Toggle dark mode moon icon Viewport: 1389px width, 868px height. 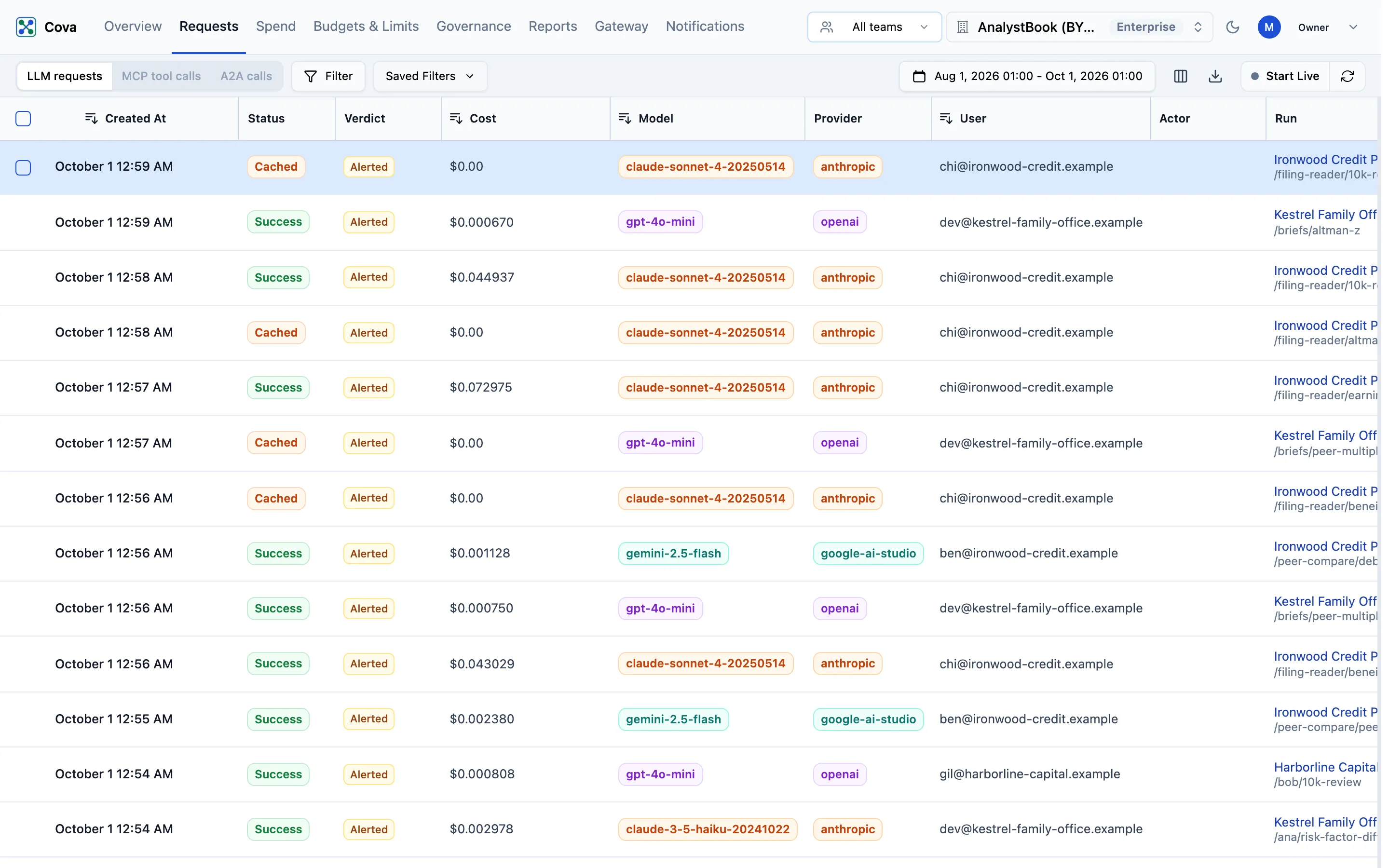pyautogui.click(x=1232, y=27)
